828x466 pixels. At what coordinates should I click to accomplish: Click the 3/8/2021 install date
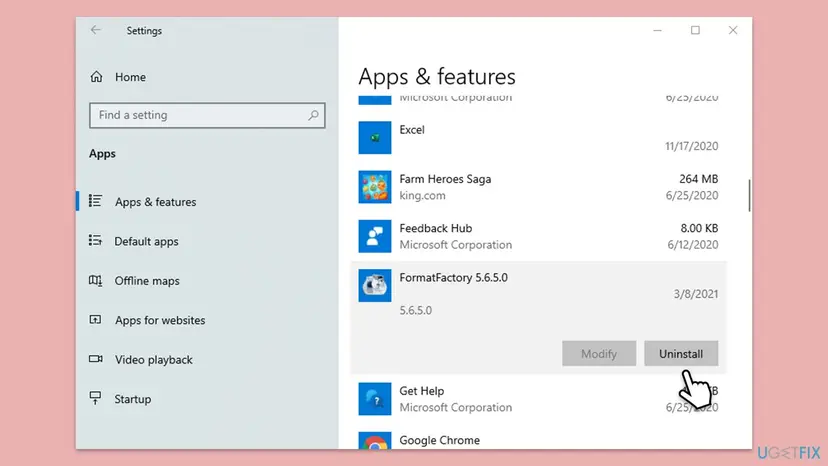click(x=695, y=294)
